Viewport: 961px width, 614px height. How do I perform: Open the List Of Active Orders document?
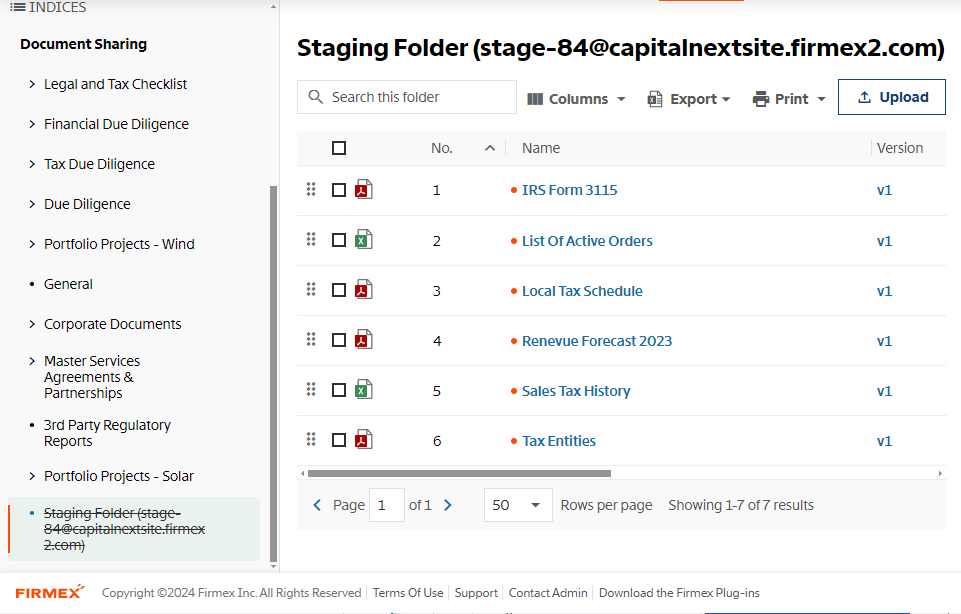pos(587,241)
